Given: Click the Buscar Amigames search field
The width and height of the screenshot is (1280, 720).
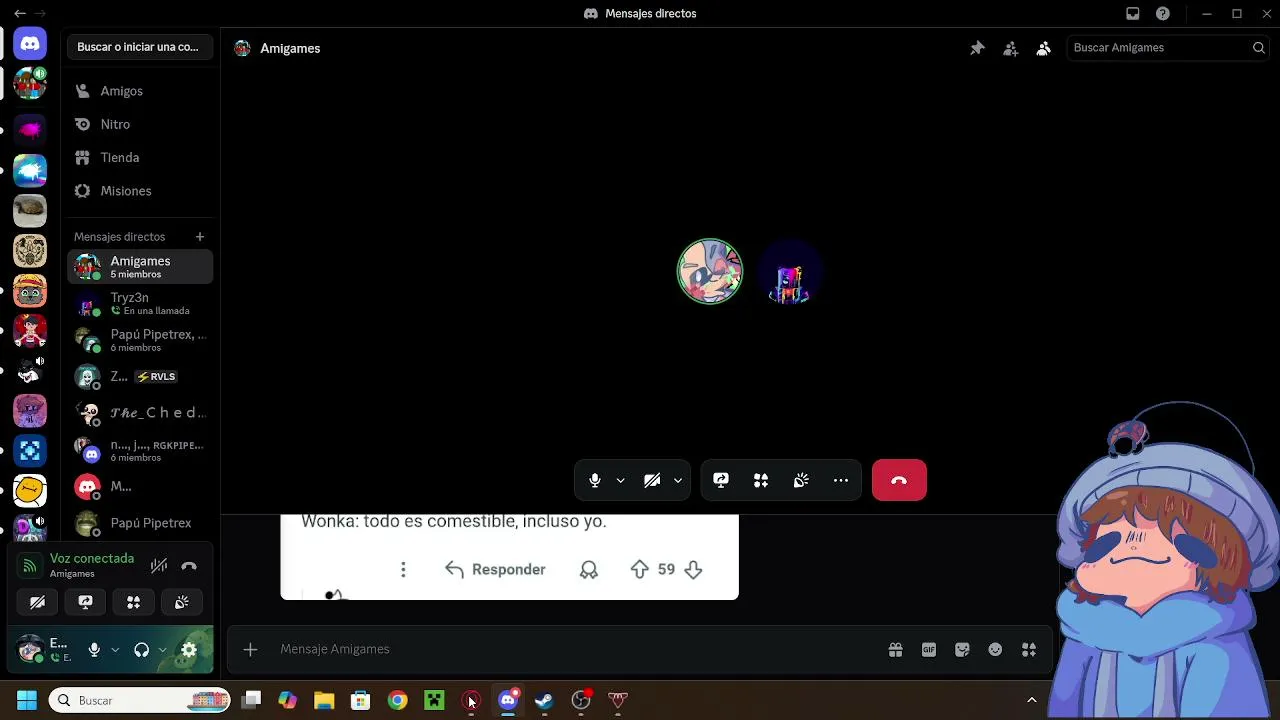Looking at the screenshot, I should point(1167,48).
